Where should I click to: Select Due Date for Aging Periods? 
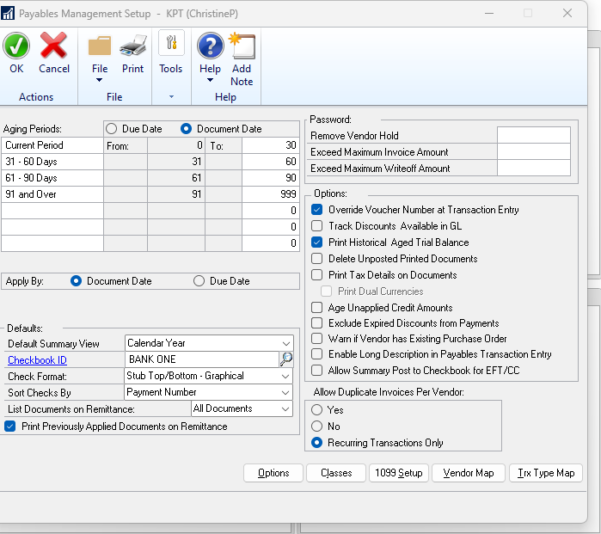click(x=112, y=129)
